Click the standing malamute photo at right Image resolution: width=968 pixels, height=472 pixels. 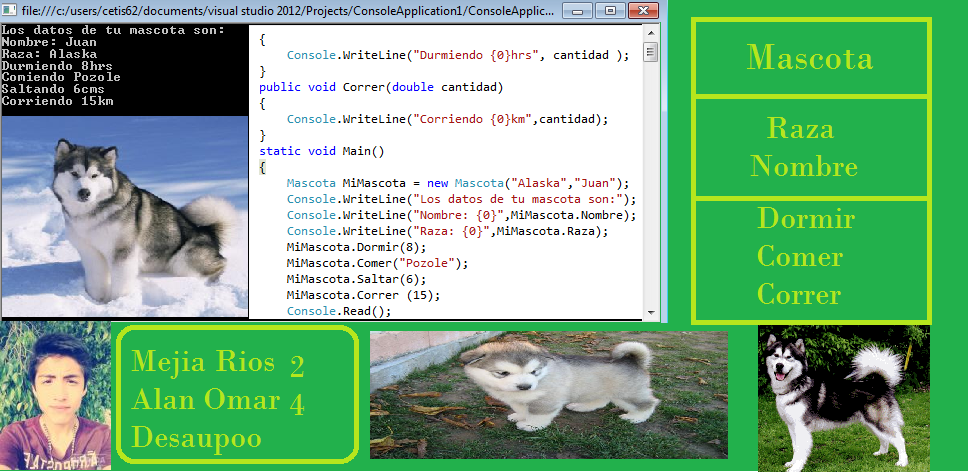(843, 399)
